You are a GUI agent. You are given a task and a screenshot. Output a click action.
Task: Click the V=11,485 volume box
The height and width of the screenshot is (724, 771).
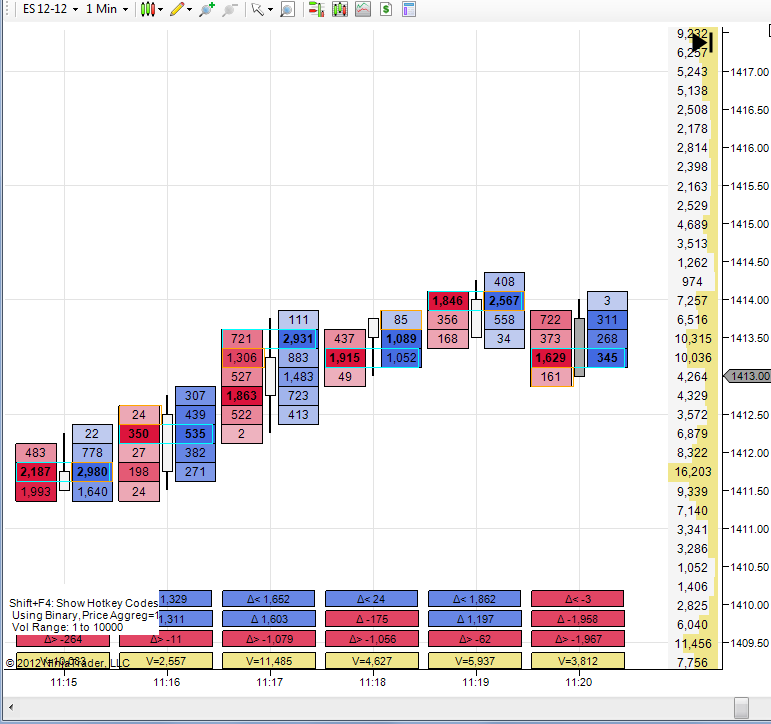pos(269,661)
